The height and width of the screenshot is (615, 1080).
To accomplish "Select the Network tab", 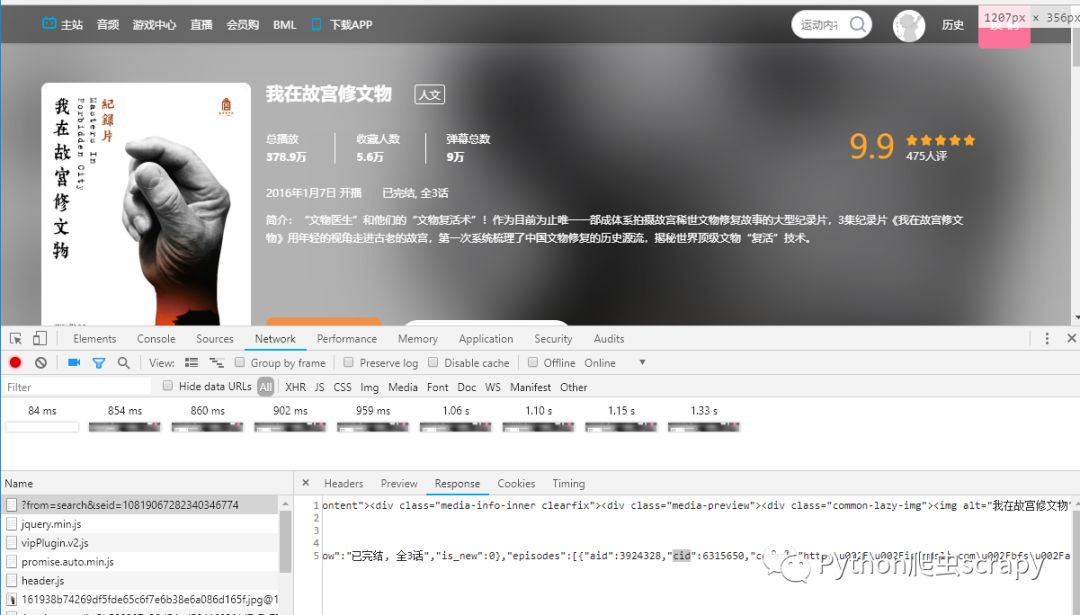I will click(x=275, y=339).
